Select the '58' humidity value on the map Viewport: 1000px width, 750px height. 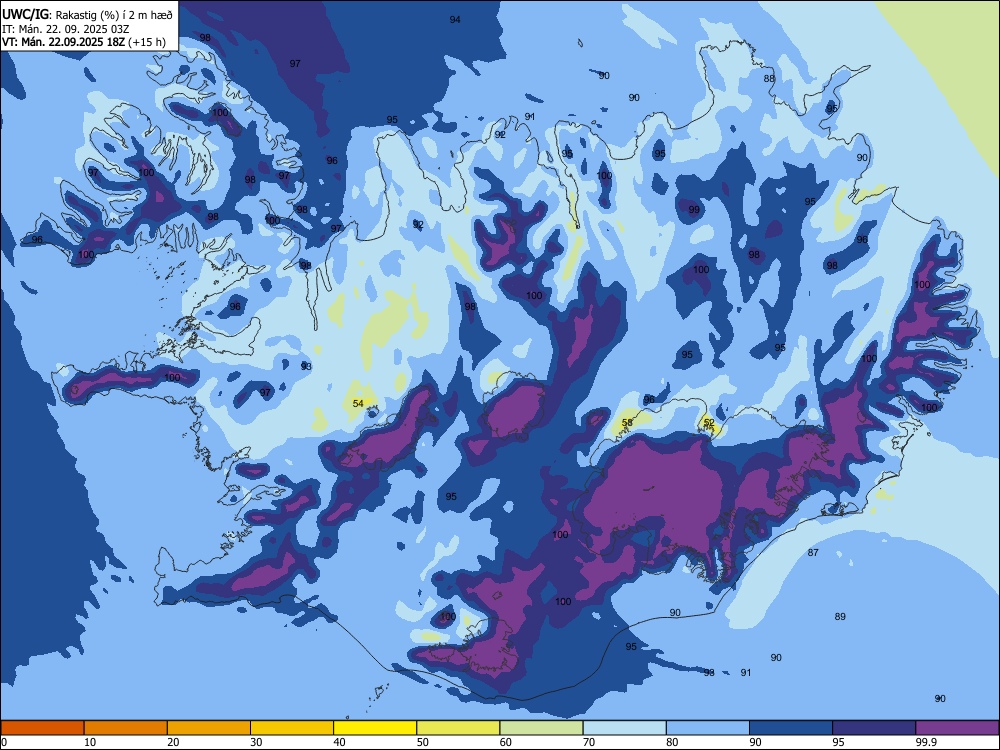pos(627,422)
